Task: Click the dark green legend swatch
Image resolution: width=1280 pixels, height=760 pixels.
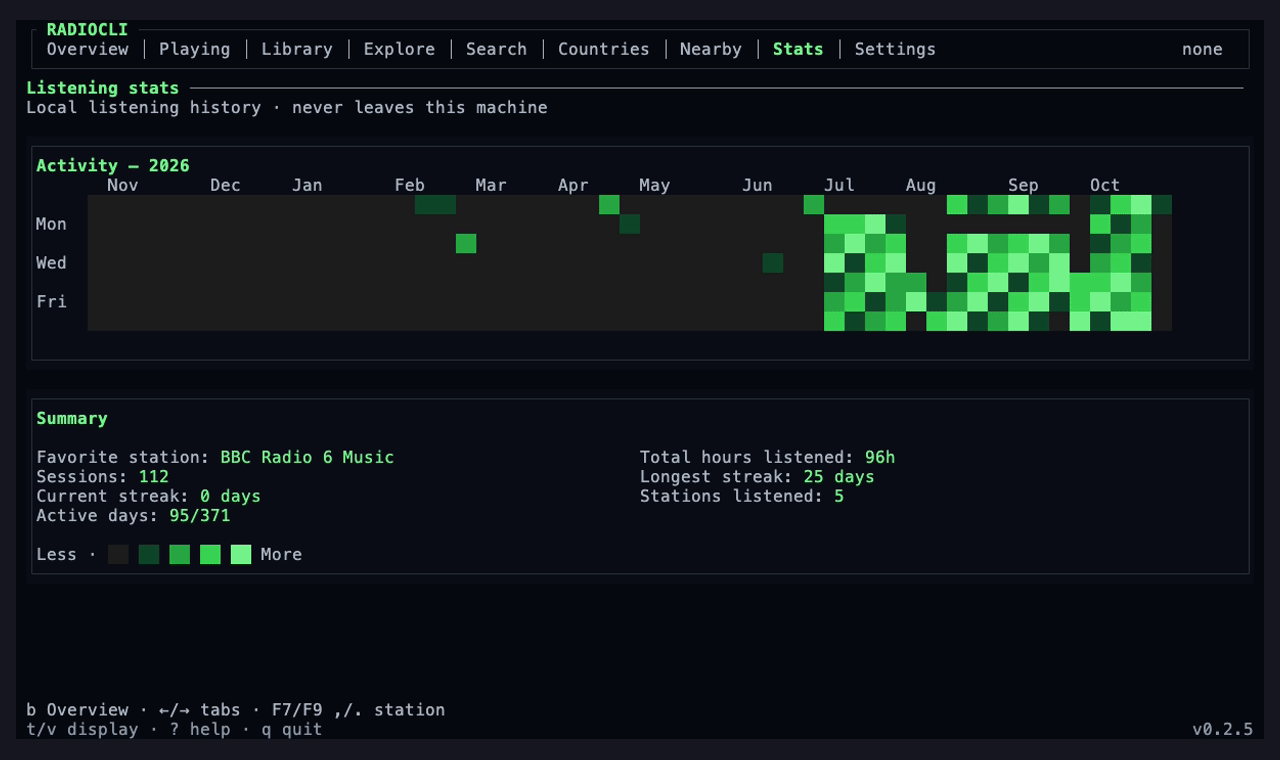Action: pos(149,555)
